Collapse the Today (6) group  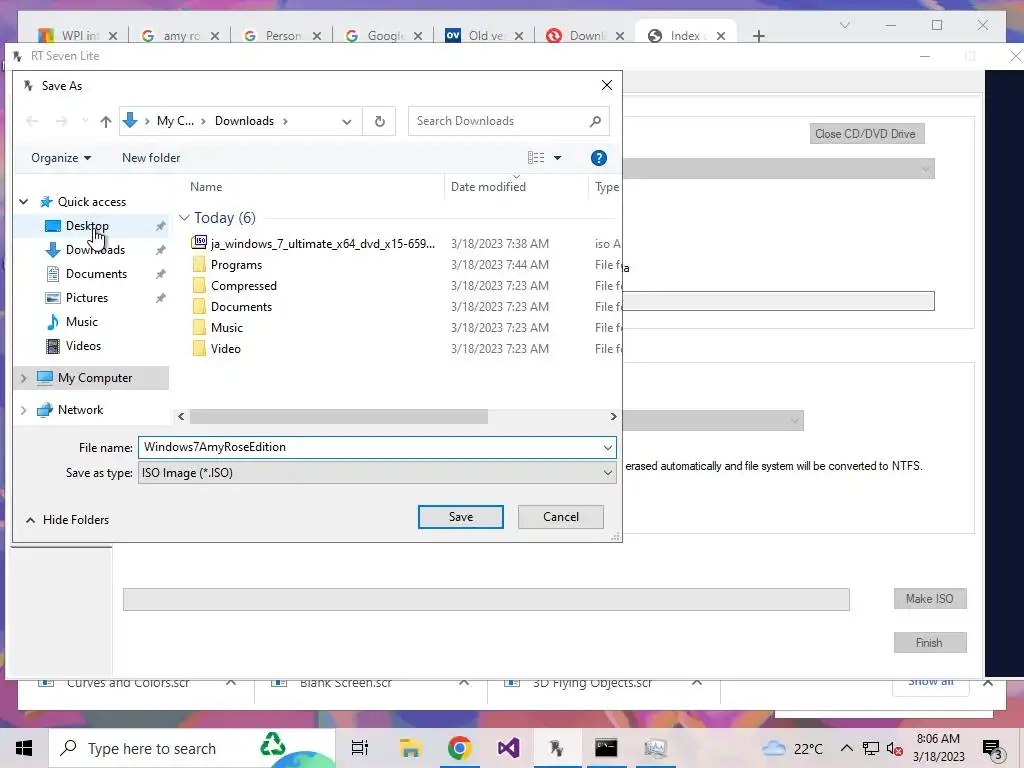184,218
